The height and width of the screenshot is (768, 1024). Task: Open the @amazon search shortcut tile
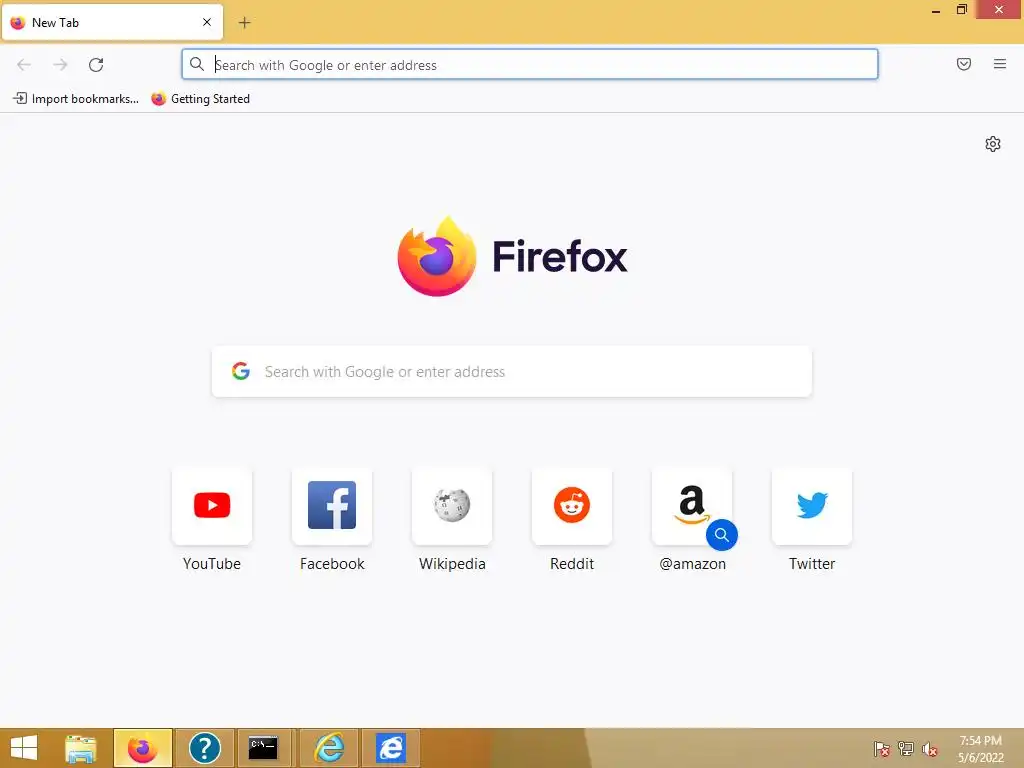click(692, 506)
